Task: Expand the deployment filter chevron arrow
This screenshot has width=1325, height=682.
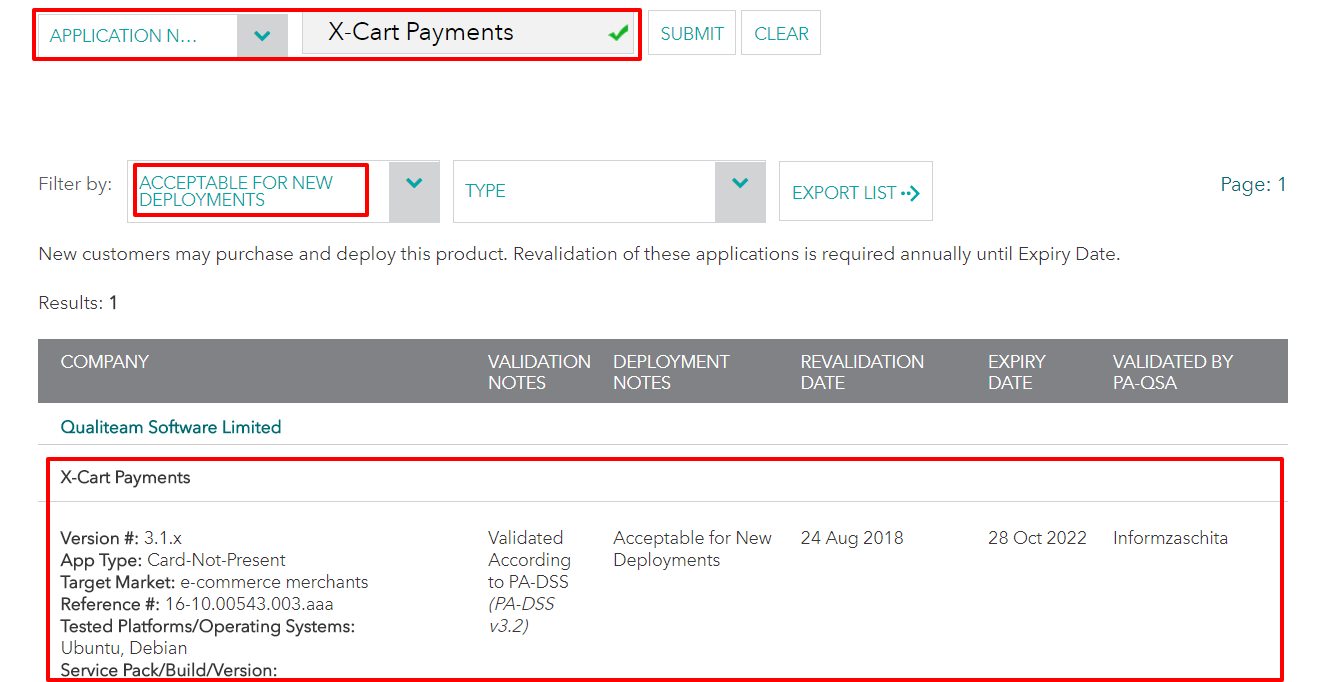Action: [415, 183]
